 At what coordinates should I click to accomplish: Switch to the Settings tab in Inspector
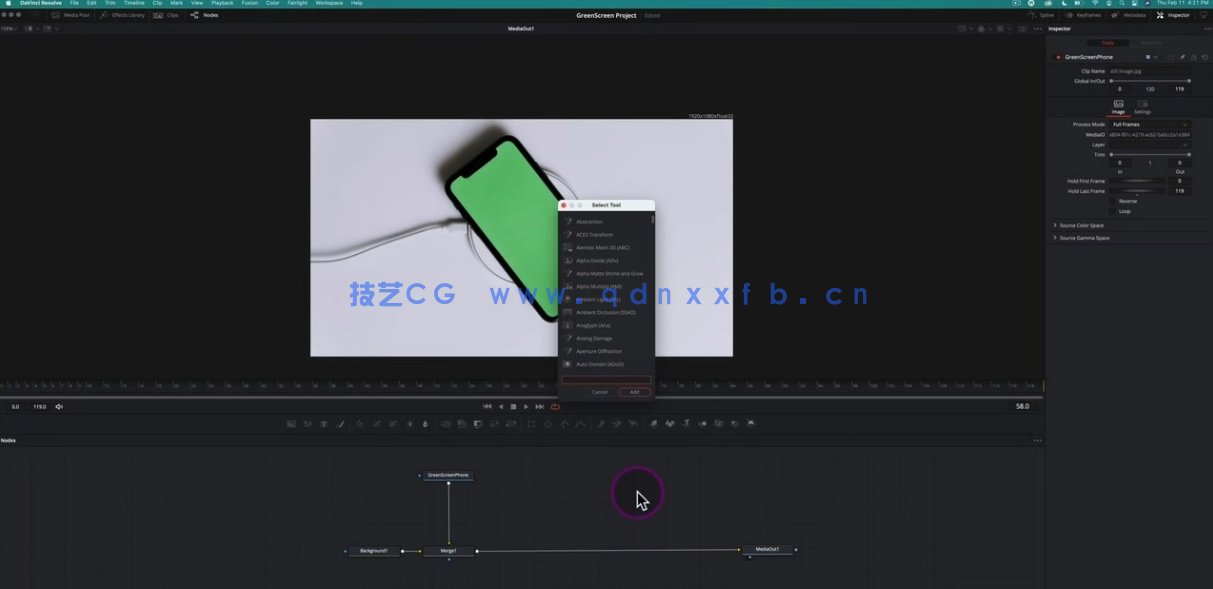pyautogui.click(x=1143, y=110)
